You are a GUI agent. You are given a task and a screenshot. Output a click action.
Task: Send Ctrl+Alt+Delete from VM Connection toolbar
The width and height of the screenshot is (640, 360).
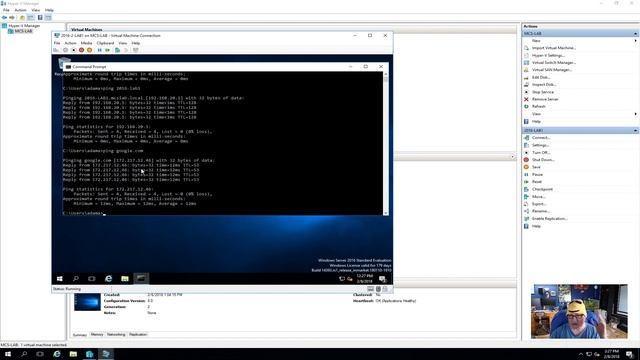coord(56,50)
